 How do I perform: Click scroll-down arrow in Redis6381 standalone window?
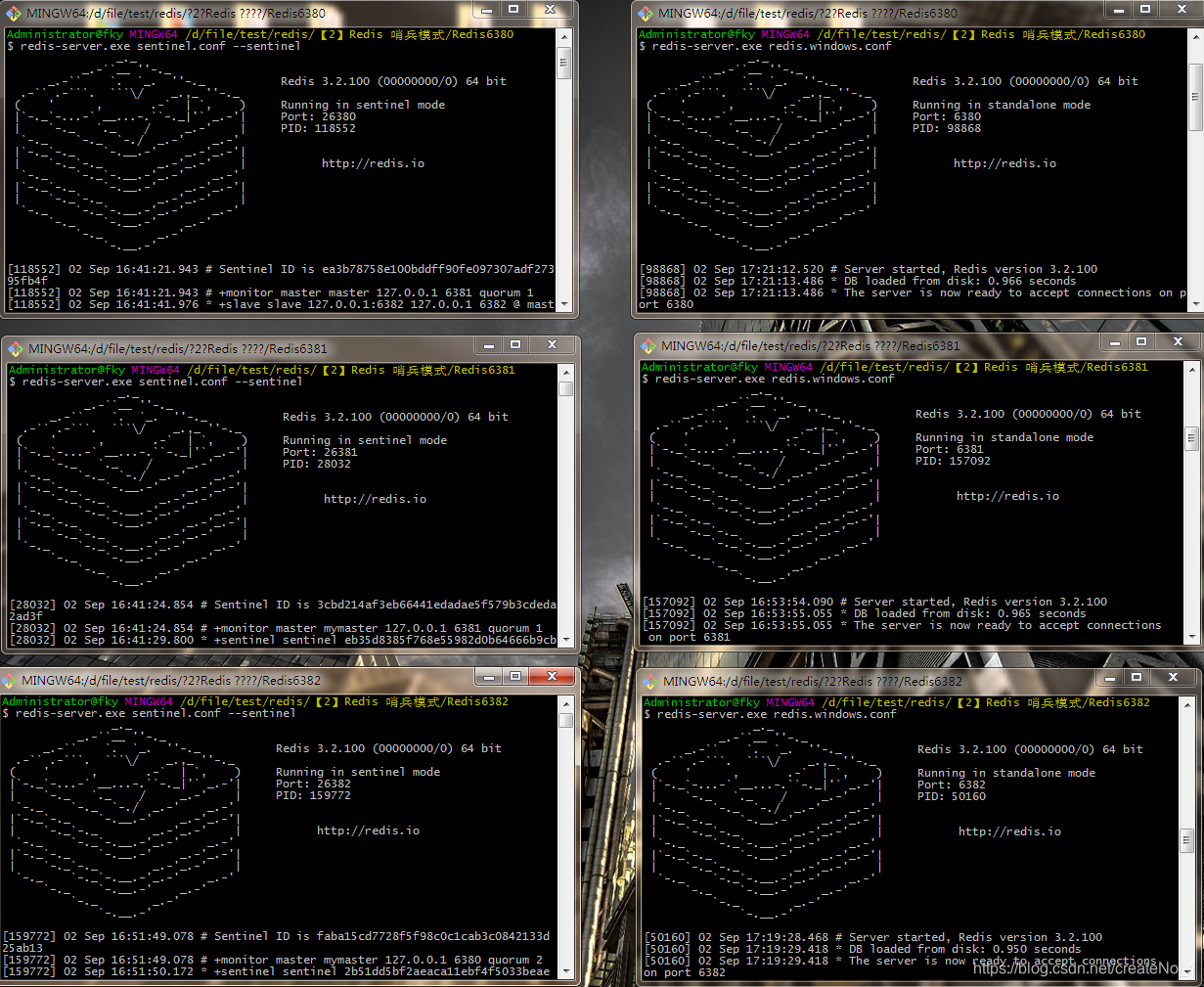[x=1192, y=636]
